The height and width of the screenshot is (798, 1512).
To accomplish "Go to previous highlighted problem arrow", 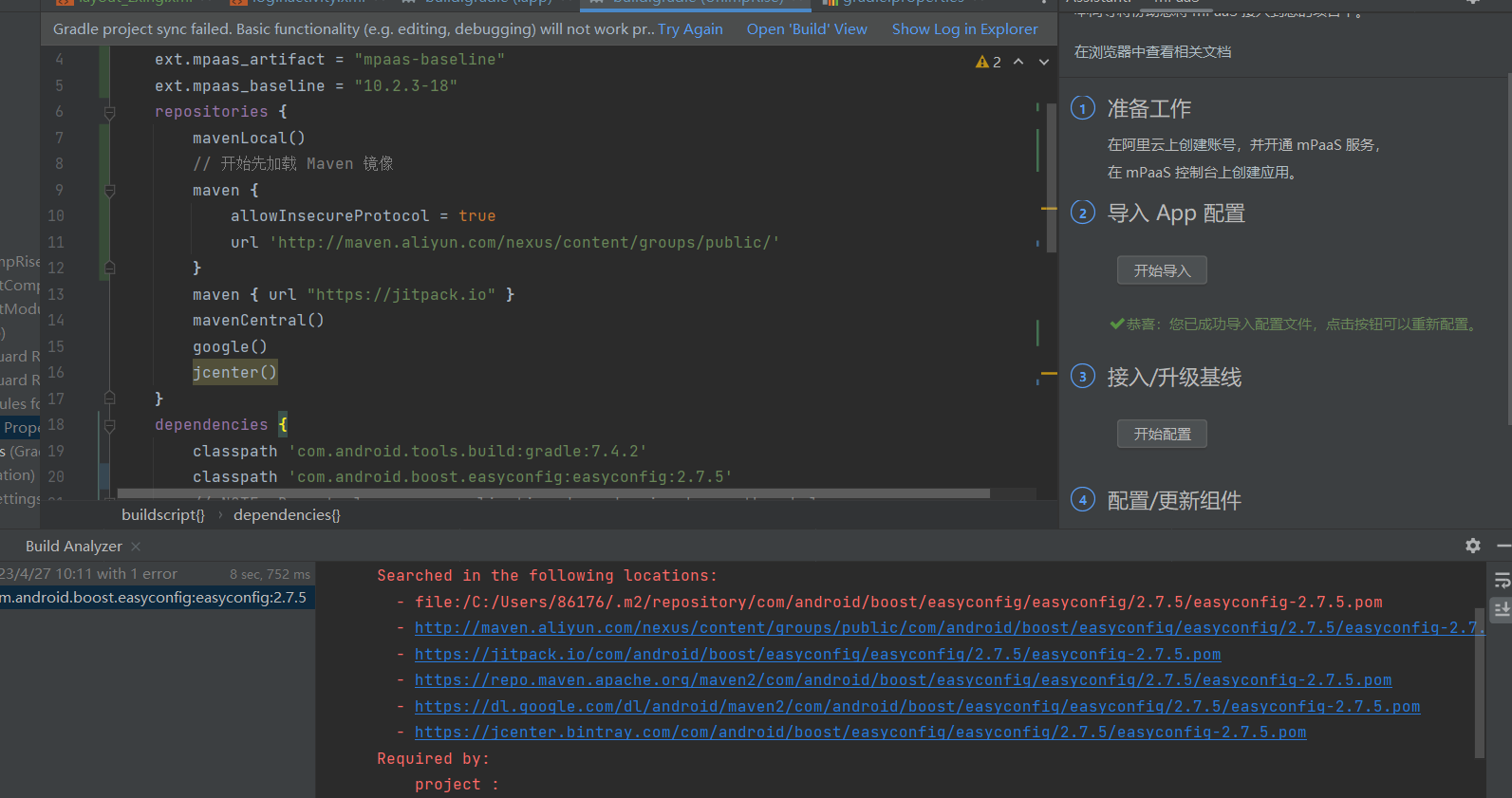I will (x=1018, y=62).
